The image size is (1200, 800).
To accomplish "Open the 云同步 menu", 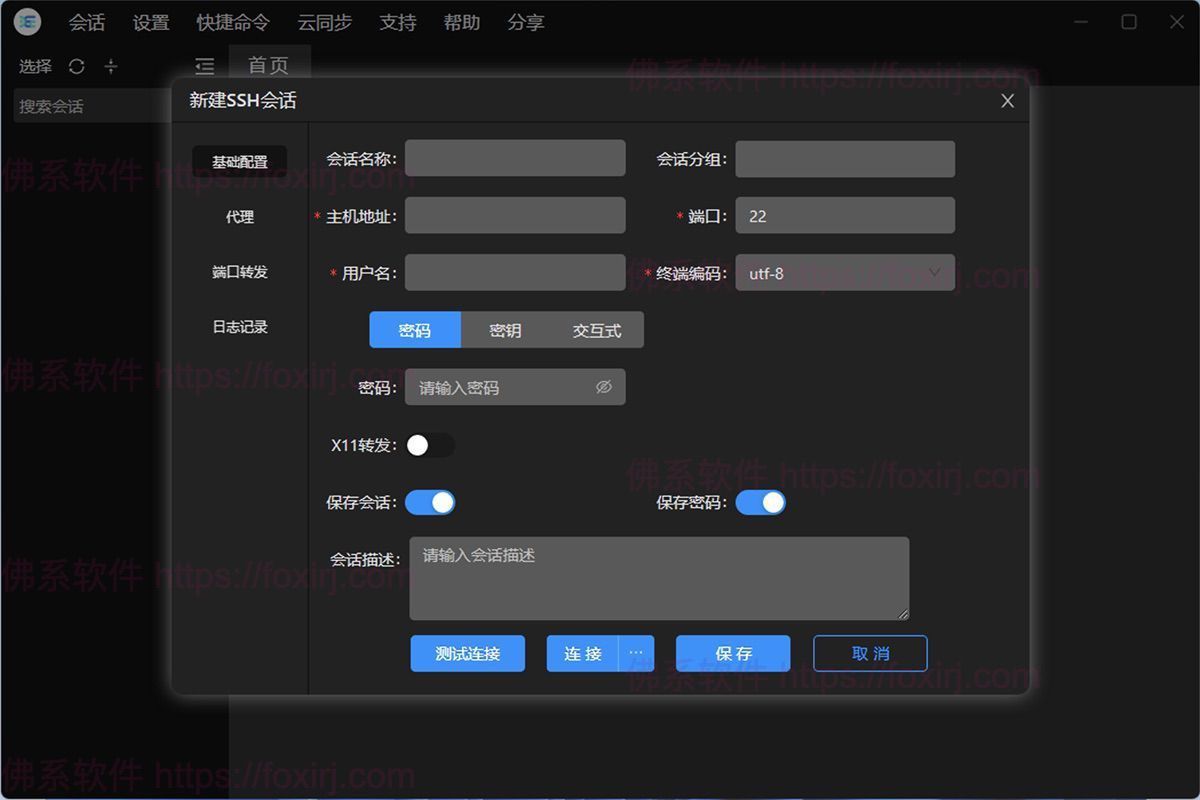I will click(324, 22).
